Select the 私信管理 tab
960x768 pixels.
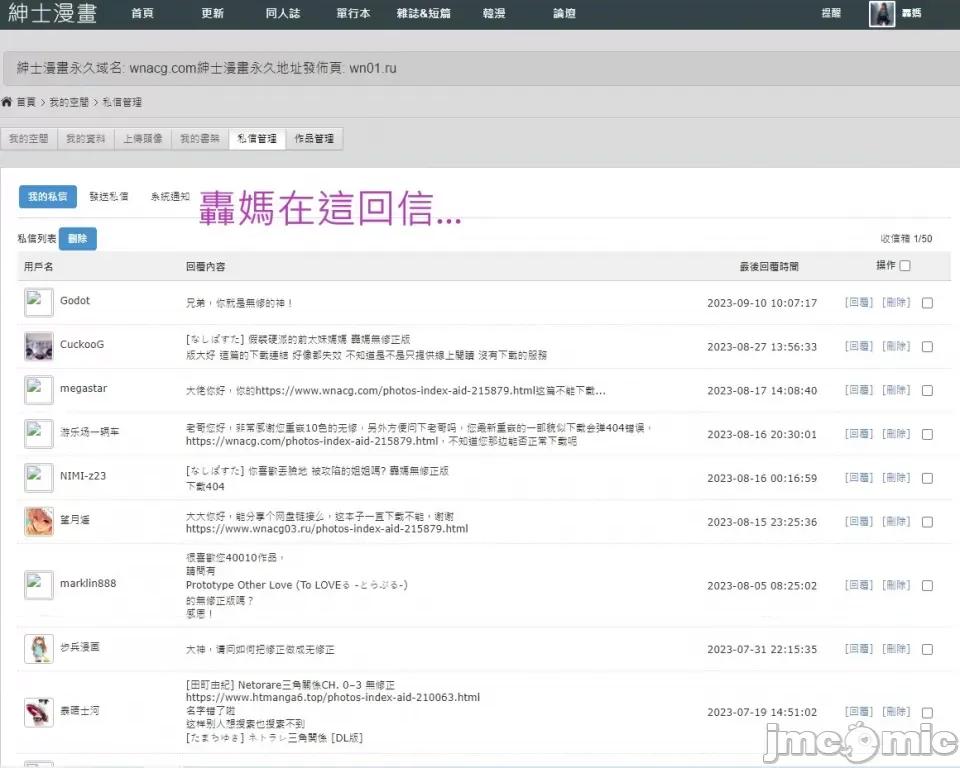tap(257, 138)
